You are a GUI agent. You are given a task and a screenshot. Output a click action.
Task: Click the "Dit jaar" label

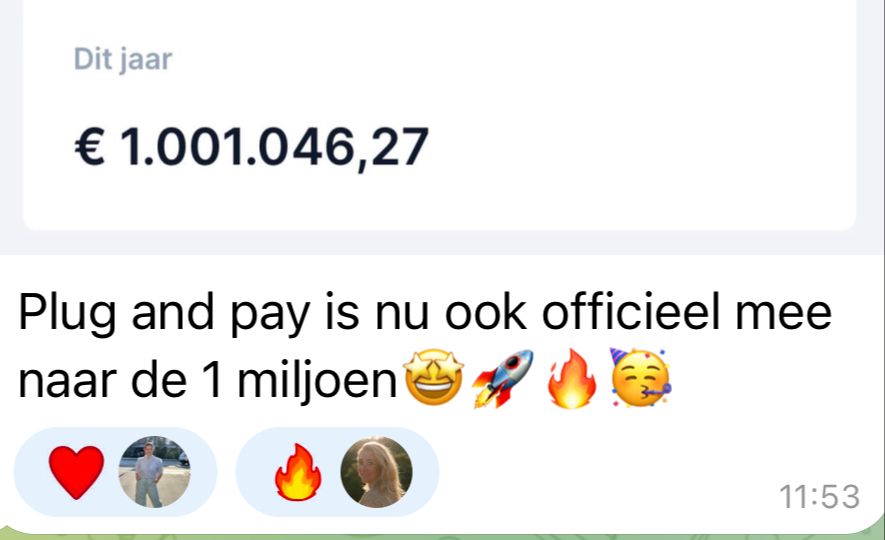point(122,59)
